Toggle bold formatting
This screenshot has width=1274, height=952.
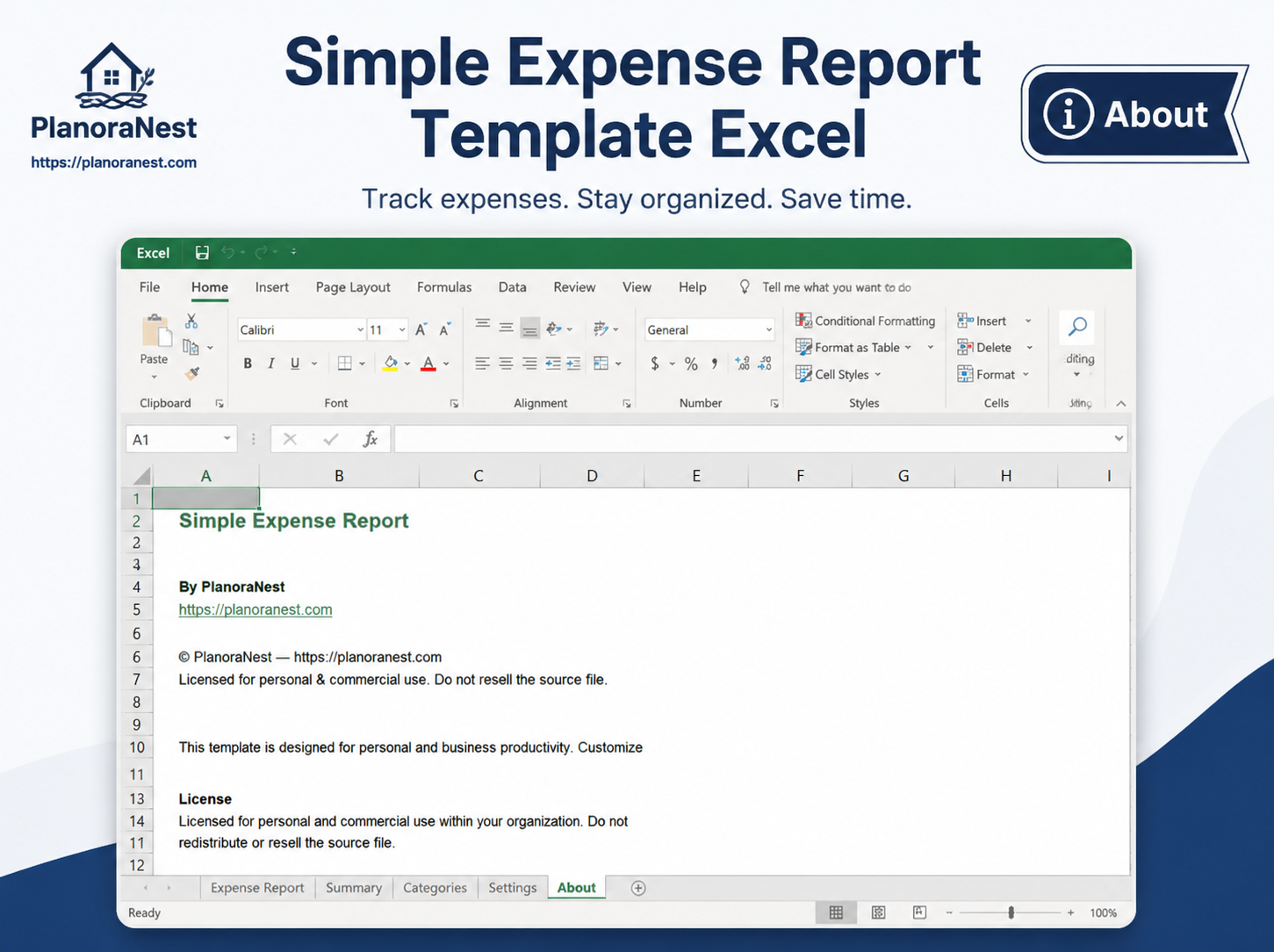click(248, 364)
